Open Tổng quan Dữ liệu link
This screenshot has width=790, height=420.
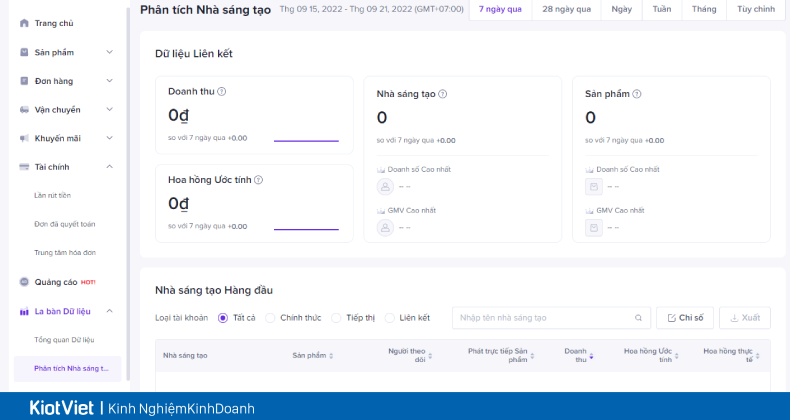(x=64, y=340)
